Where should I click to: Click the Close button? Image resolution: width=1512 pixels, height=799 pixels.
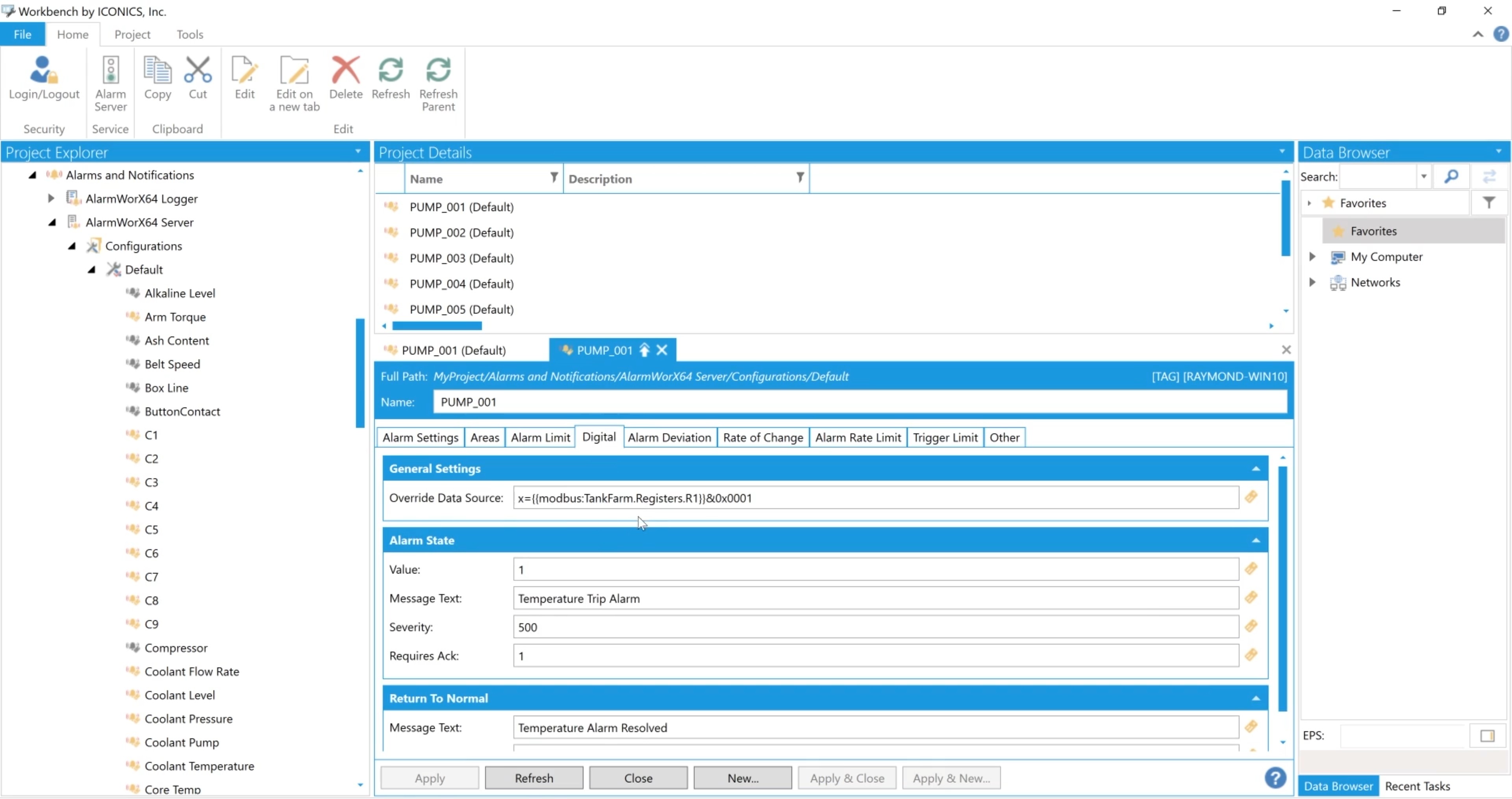(x=638, y=779)
